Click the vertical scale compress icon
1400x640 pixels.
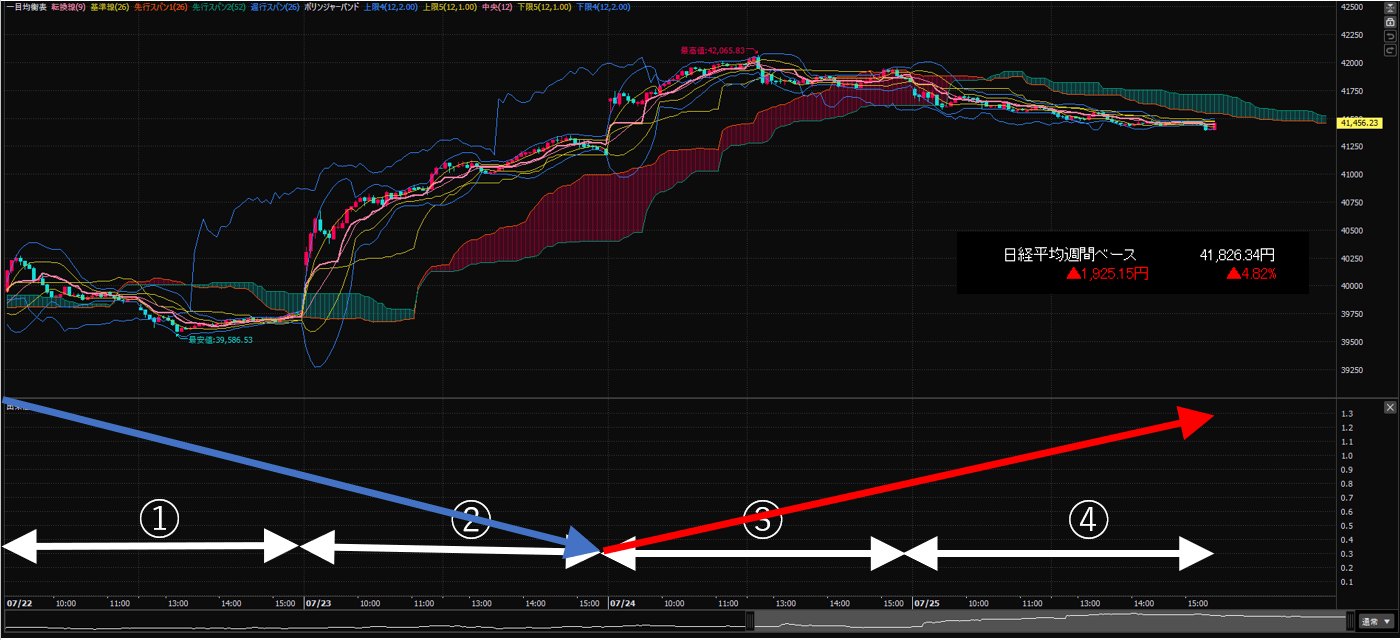click(x=1389, y=8)
